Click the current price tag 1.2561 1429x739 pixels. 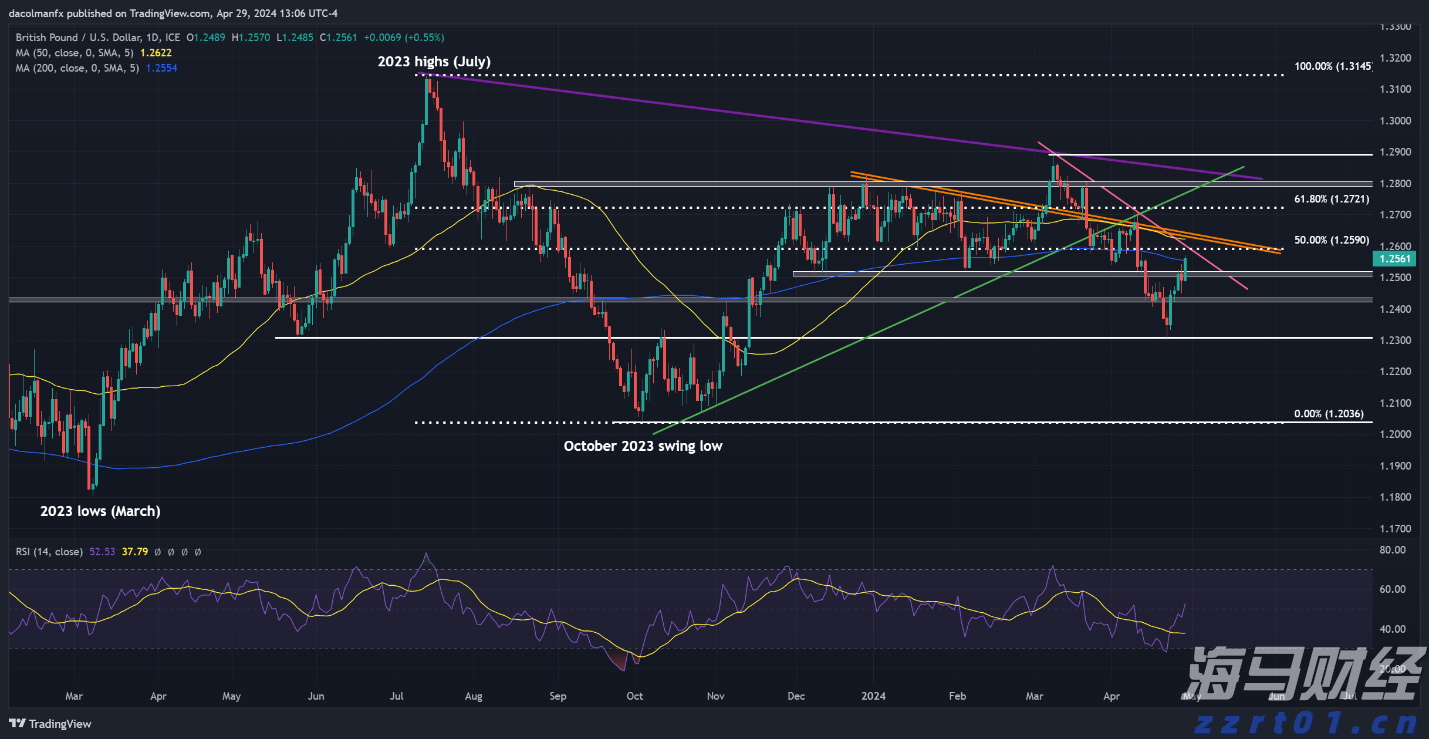pos(1395,258)
